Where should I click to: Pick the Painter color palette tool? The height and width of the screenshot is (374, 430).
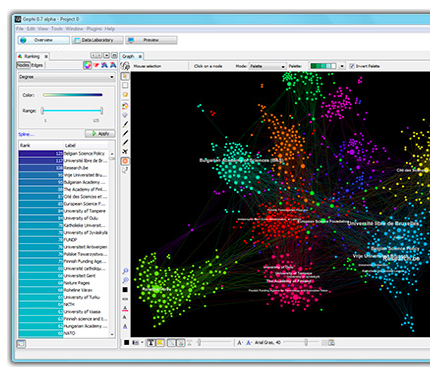pyautogui.click(x=125, y=106)
